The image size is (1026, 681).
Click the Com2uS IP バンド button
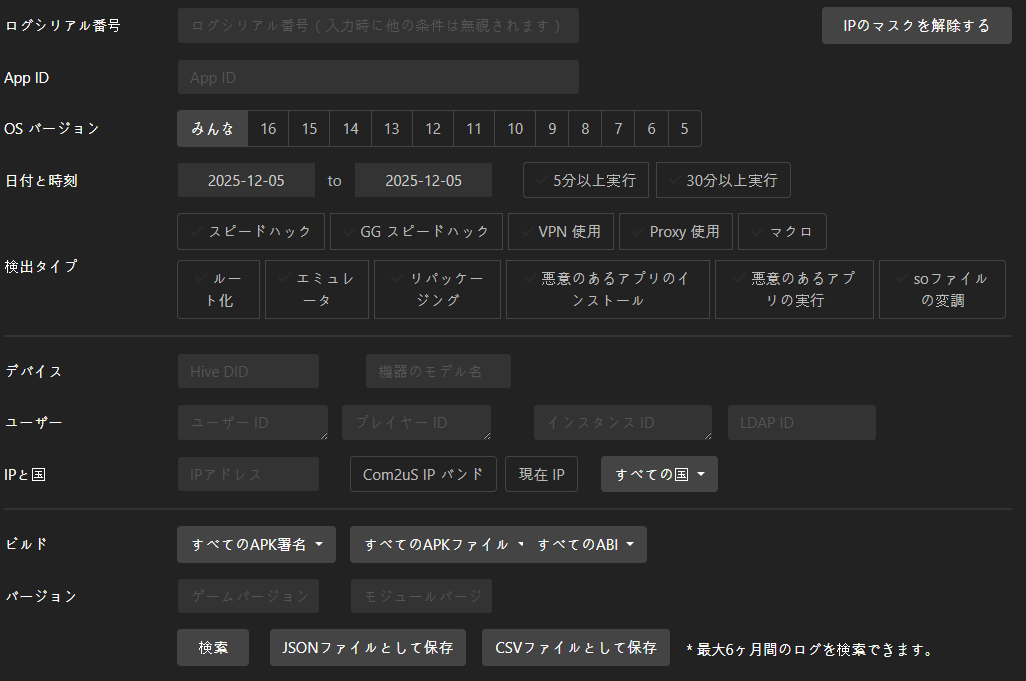(423, 474)
